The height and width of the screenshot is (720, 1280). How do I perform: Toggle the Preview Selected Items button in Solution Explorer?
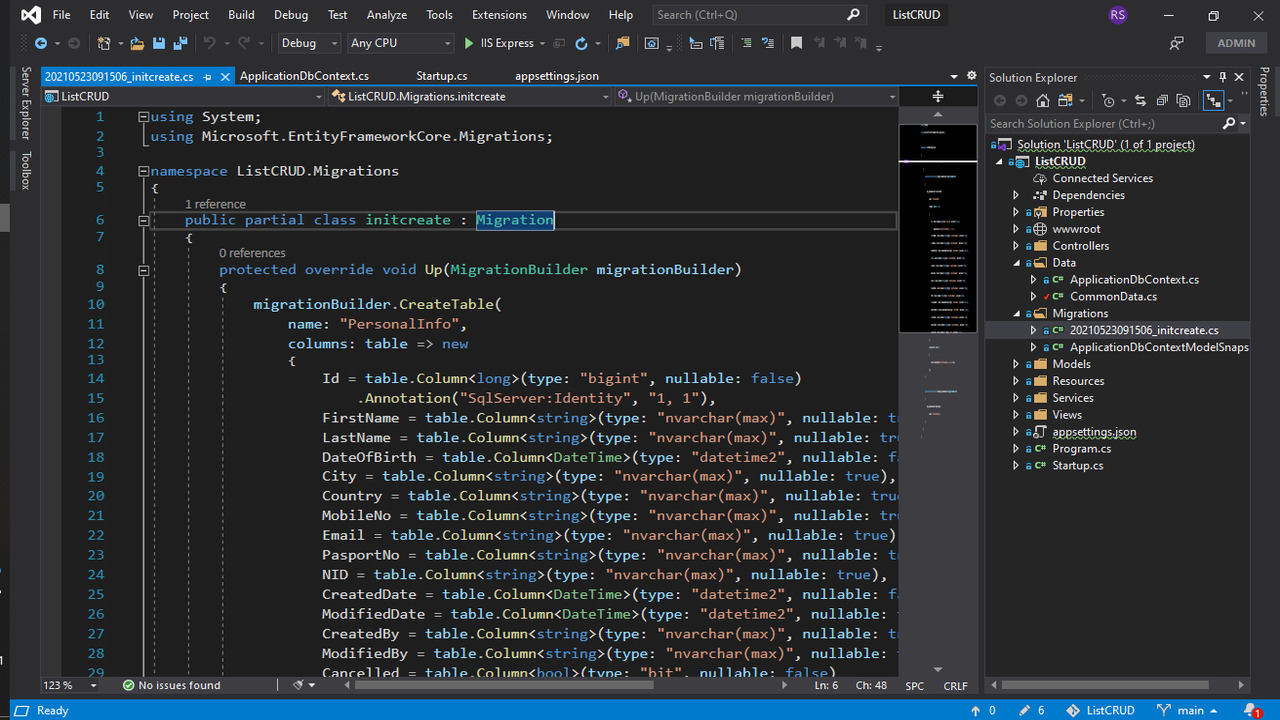pyautogui.click(x=1214, y=101)
